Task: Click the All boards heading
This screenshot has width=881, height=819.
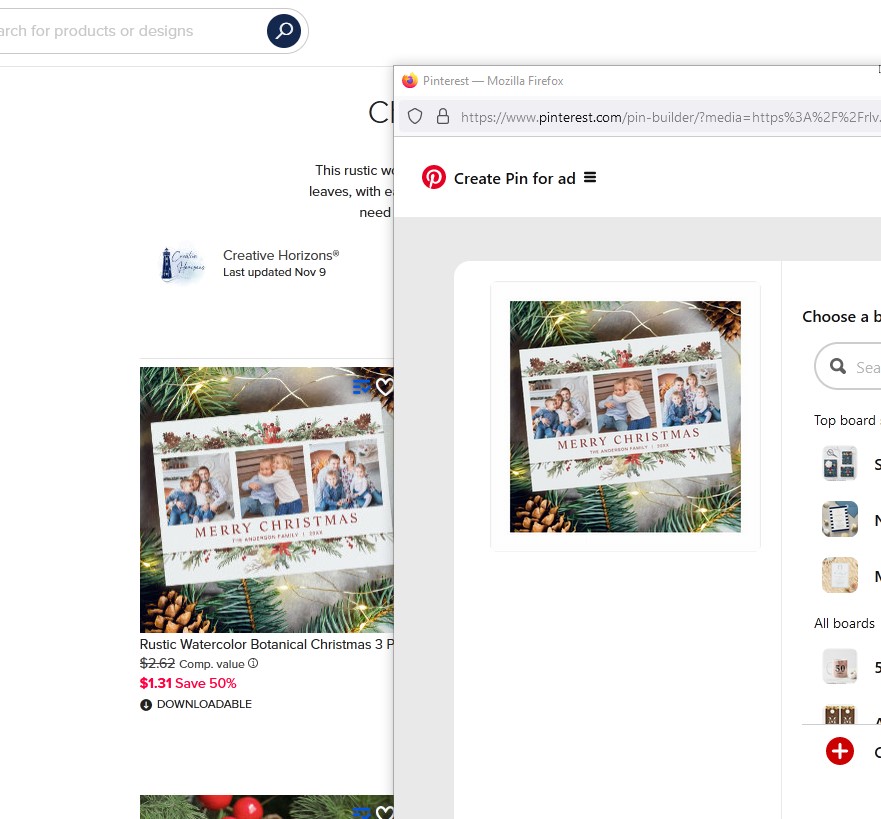Action: 844,624
